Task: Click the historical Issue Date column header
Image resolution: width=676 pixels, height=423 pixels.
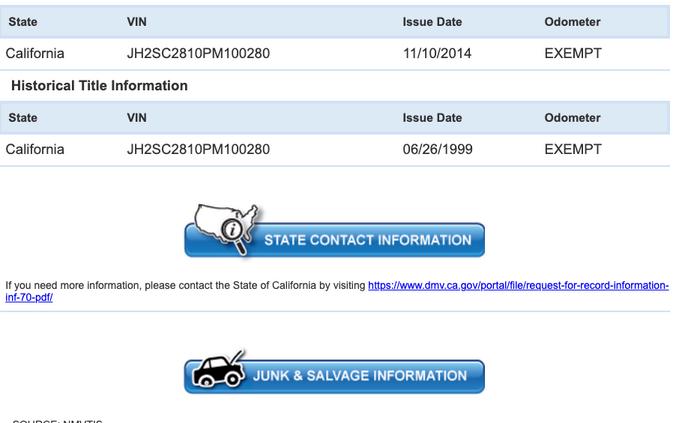Action: (x=432, y=118)
